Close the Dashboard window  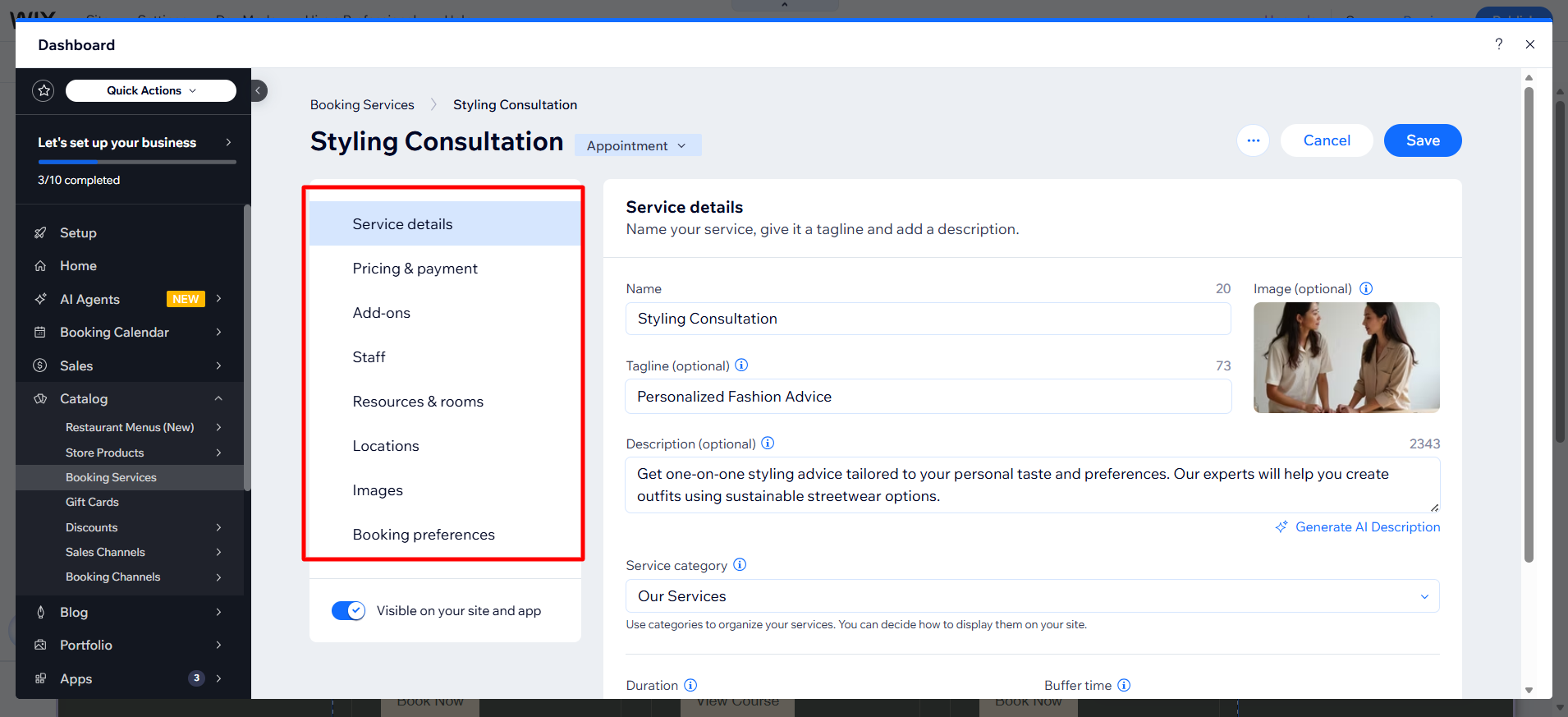pos(1530,44)
